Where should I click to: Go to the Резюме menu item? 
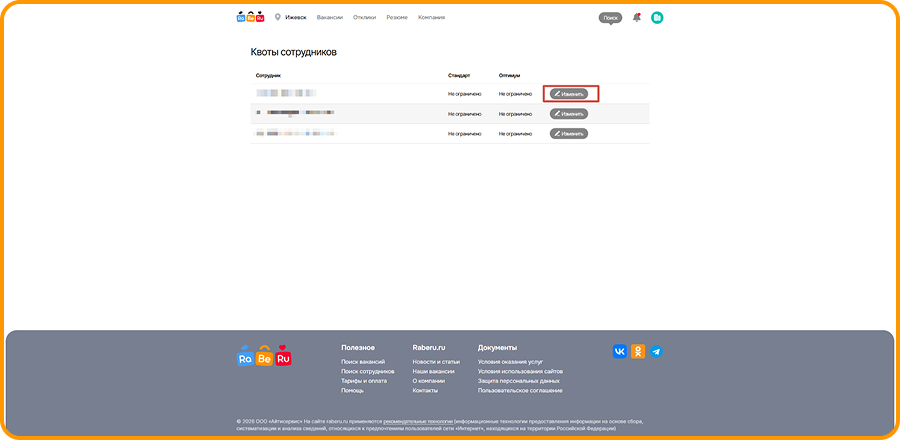397,17
